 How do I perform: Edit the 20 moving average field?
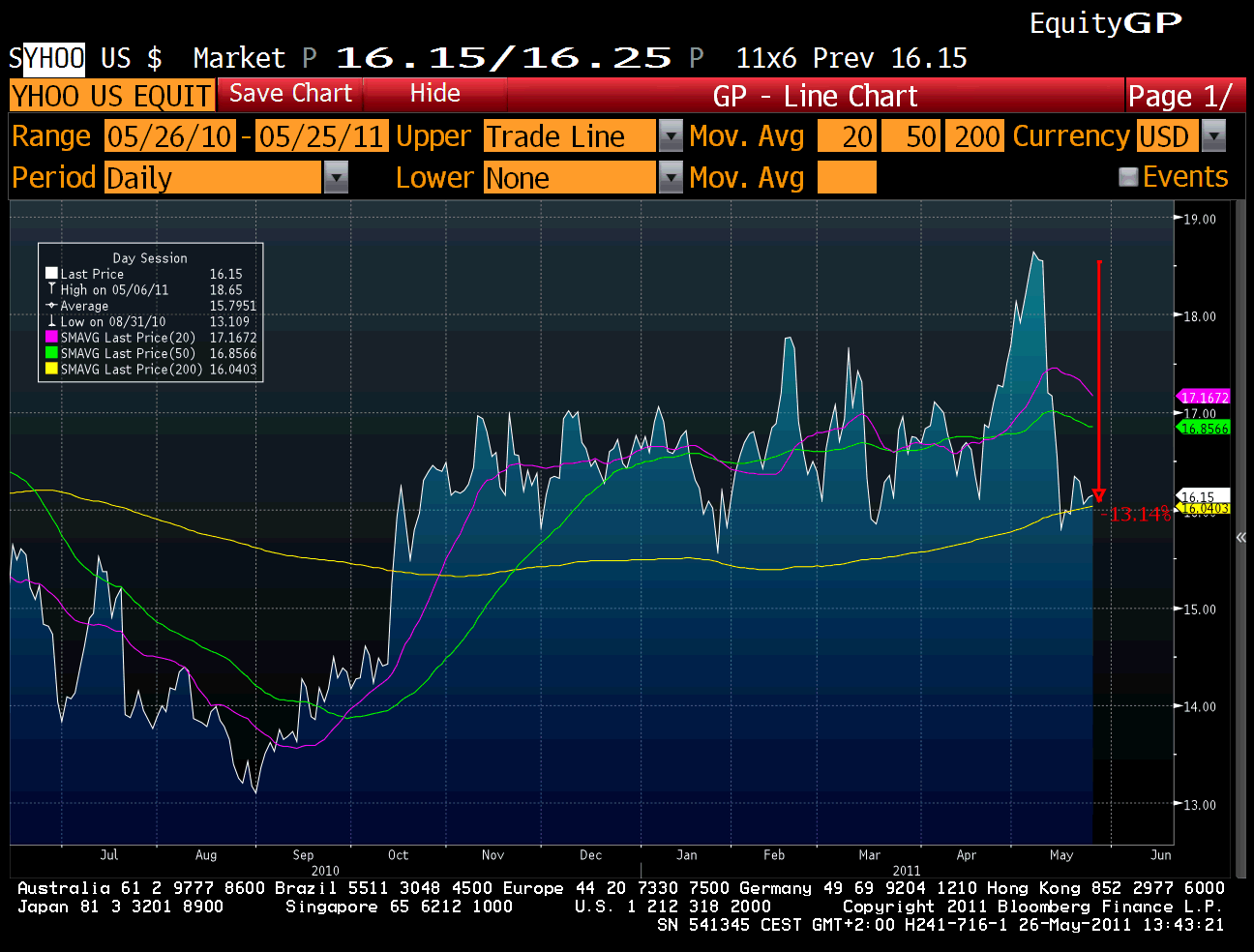tap(847, 136)
